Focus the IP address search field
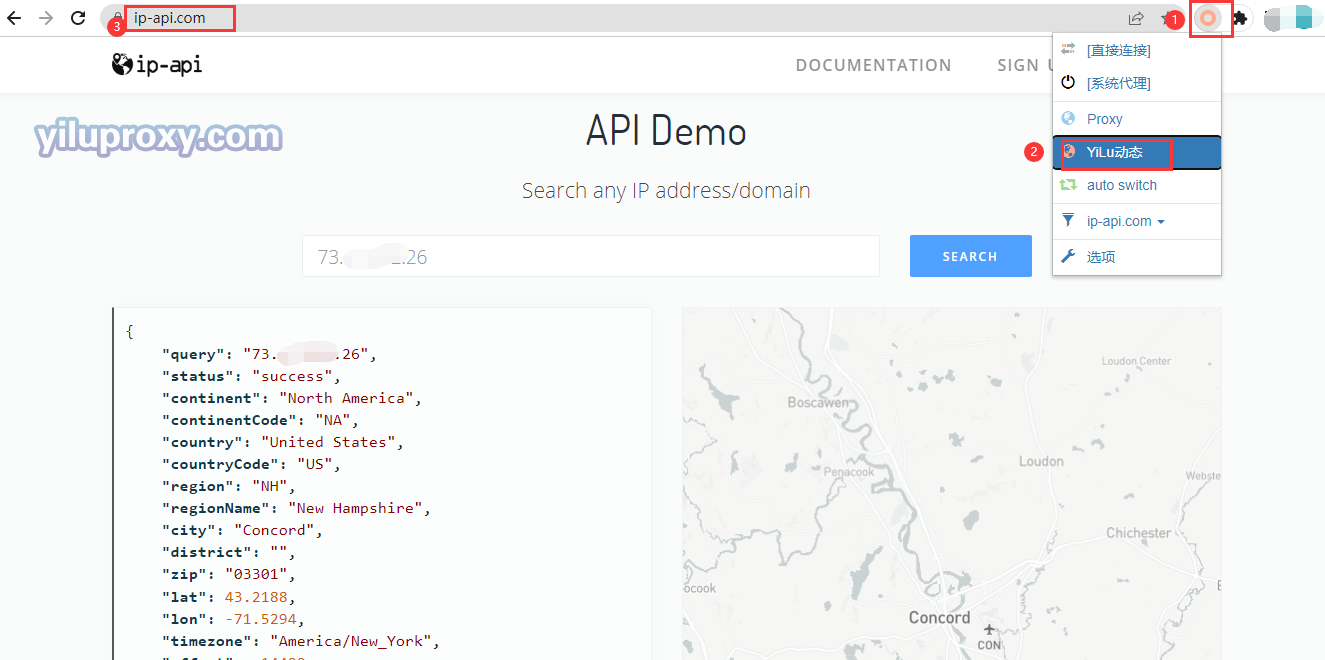 point(591,256)
